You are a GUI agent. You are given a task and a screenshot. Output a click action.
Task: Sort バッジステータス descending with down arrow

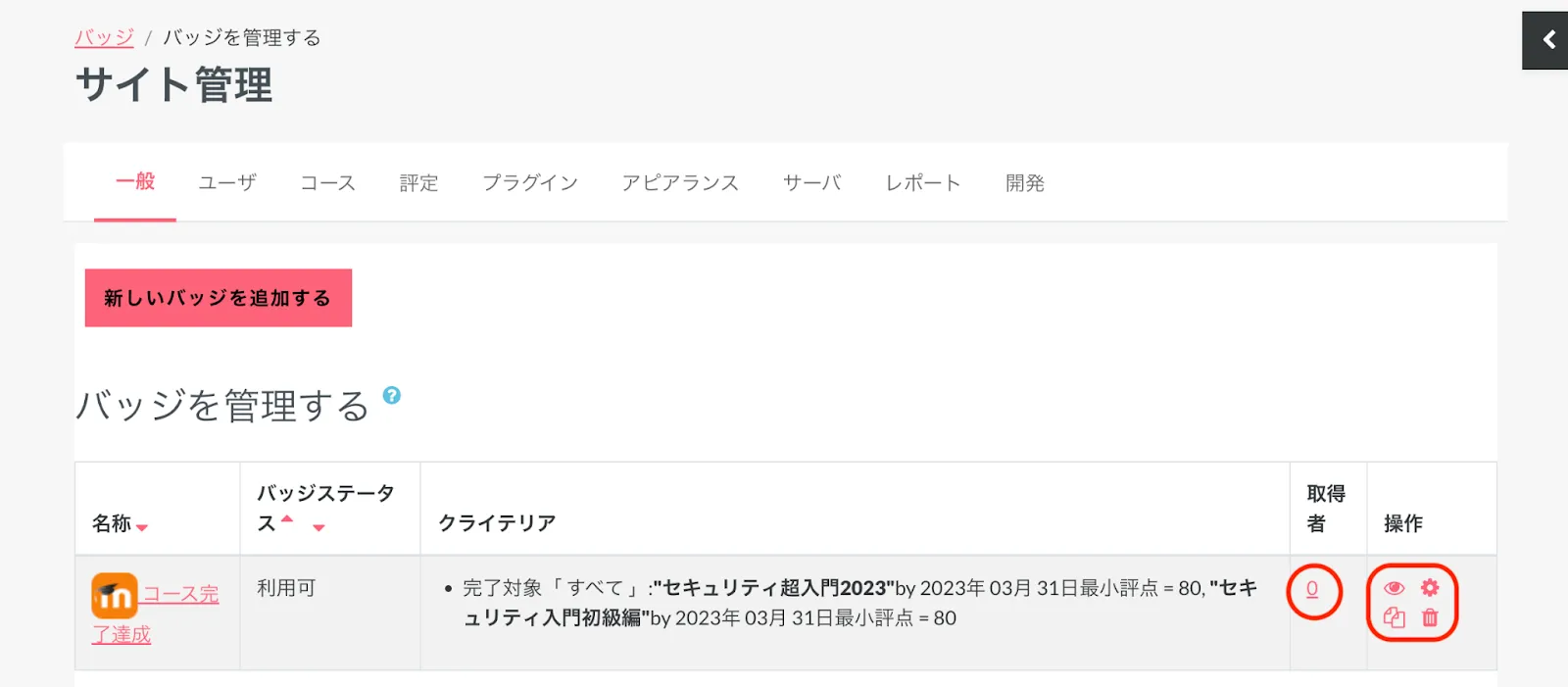point(318,527)
